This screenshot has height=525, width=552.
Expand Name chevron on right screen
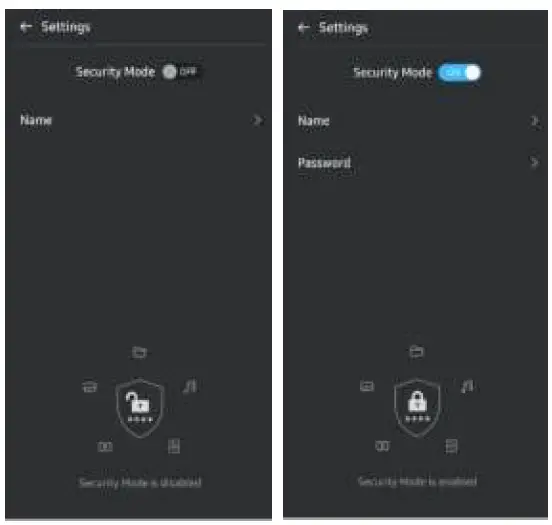pos(534,121)
